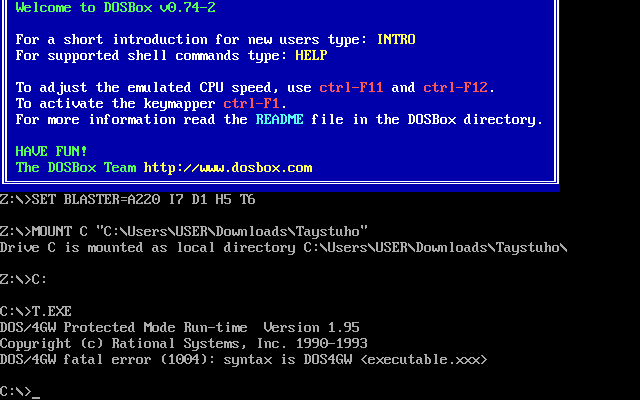Image resolution: width=640 pixels, height=400 pixels.
Task: Click The DOSBox Team text
Action: pyautogui.click(x=76, y=167)
